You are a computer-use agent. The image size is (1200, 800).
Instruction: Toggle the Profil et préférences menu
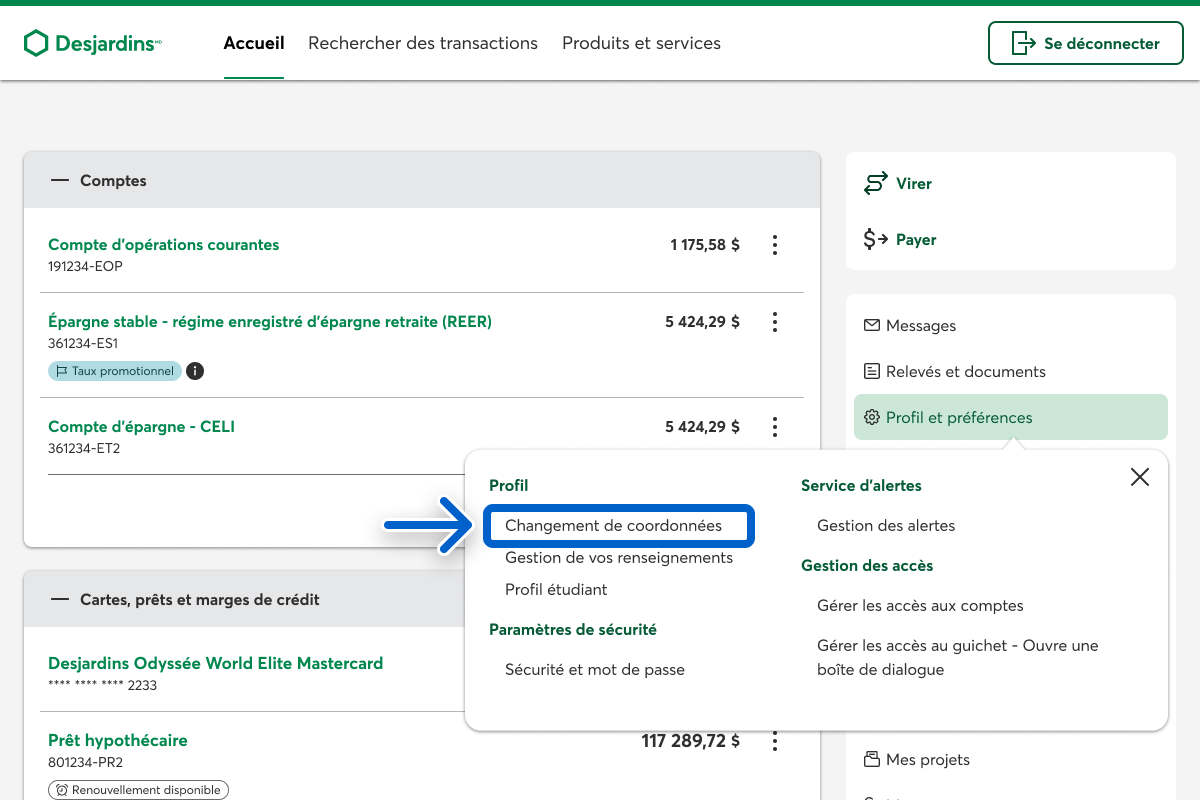(x=1010, y=417)
